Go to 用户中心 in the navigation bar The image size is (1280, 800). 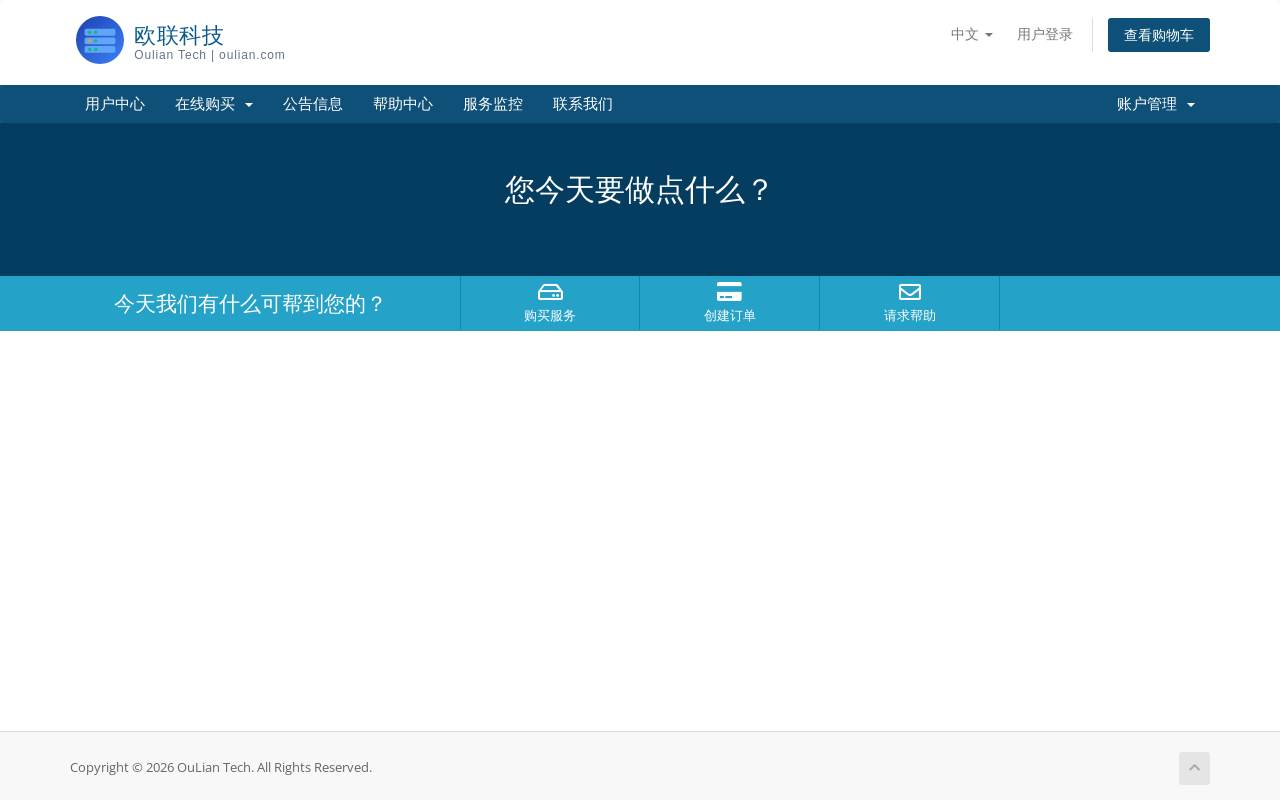click(115, 104)
